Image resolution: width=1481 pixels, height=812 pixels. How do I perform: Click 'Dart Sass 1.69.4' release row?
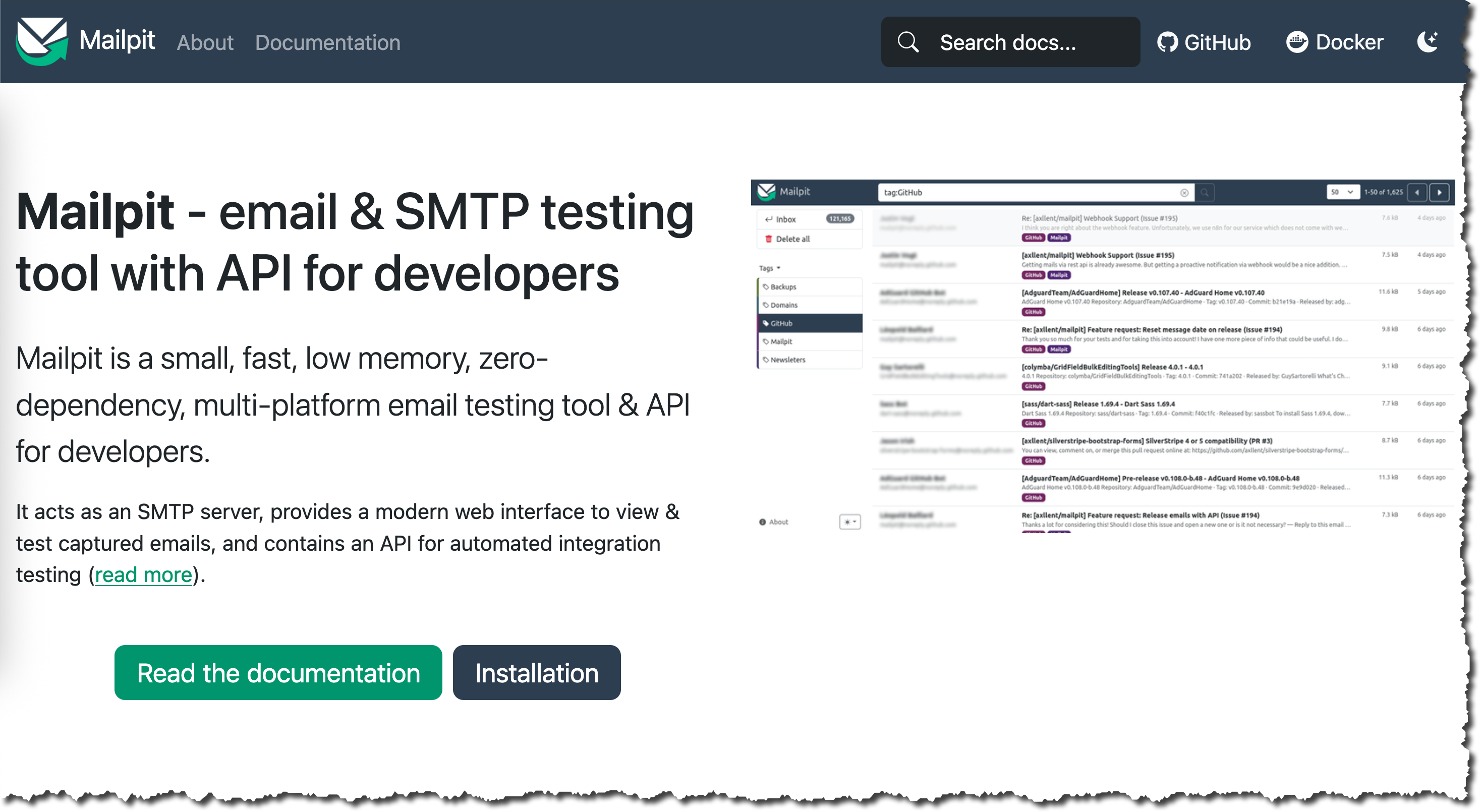point(1163,413)
